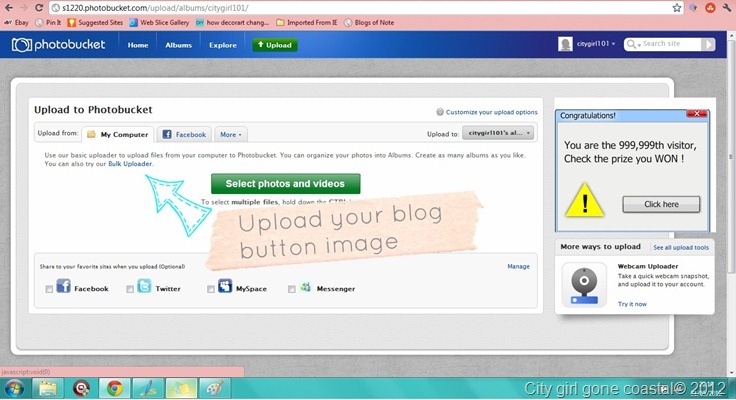Click the page vertical scrollbar
The height and width of the screenshot is (400, 736).
pos(731,155)
